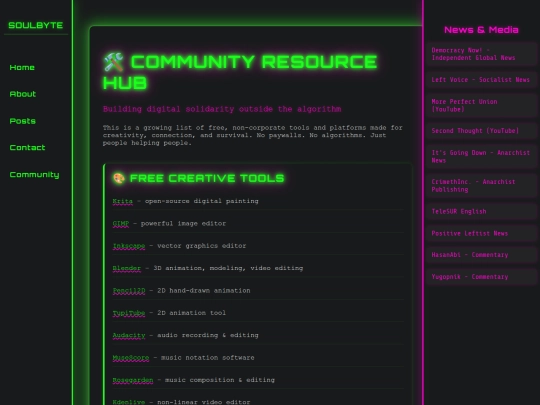Open the Rosegarden link

133,380
